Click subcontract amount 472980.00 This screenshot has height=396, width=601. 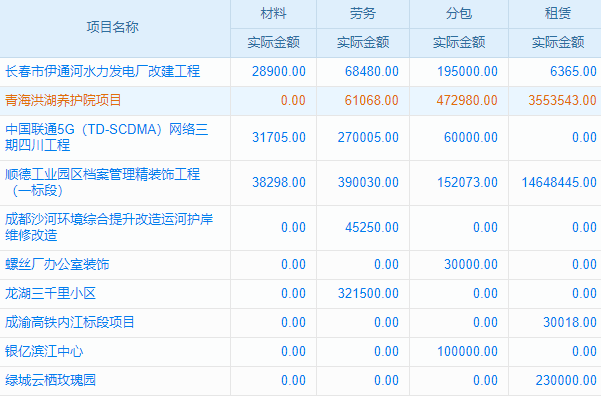point(467,100)
